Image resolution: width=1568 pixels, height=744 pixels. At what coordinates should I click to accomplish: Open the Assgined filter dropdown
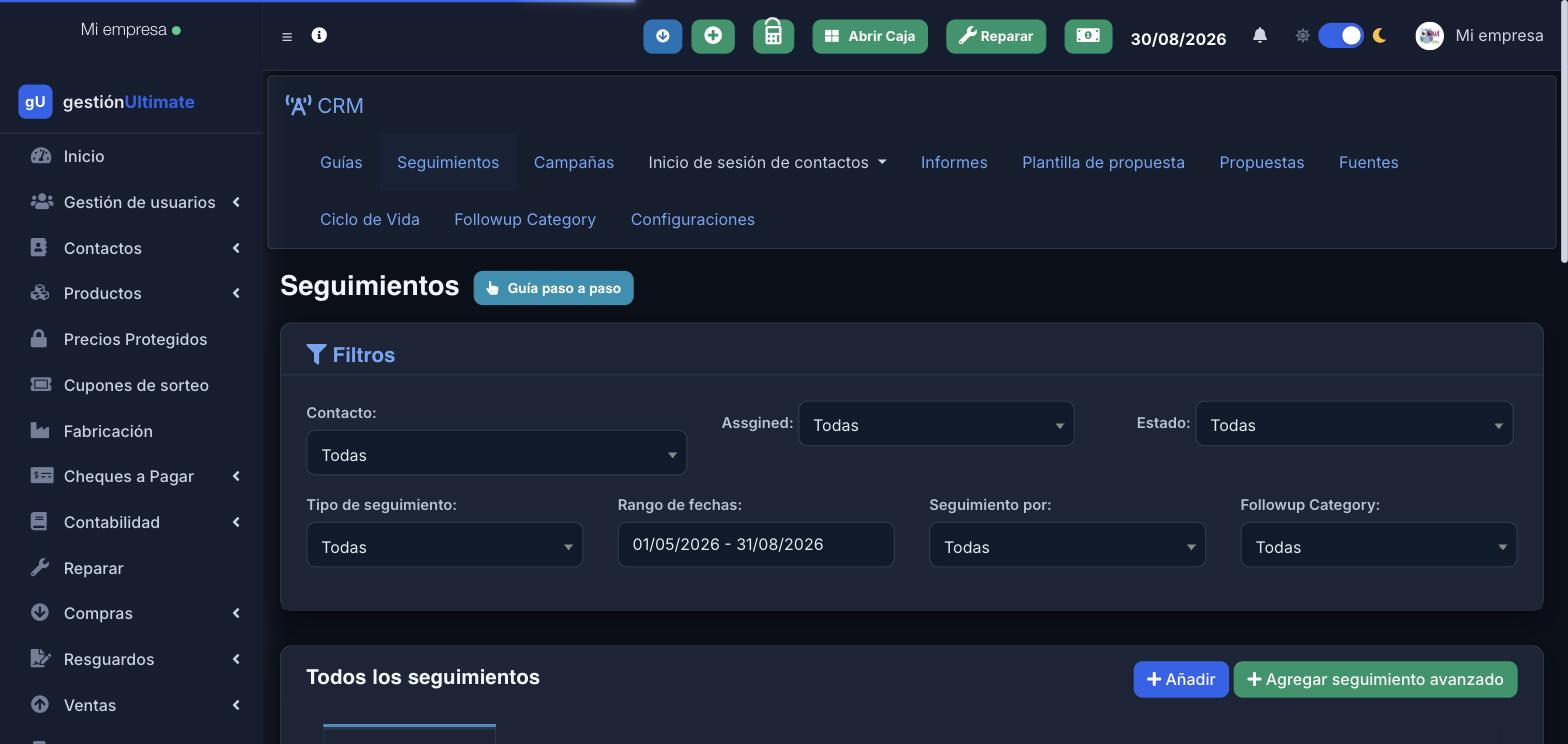(936, 424)
